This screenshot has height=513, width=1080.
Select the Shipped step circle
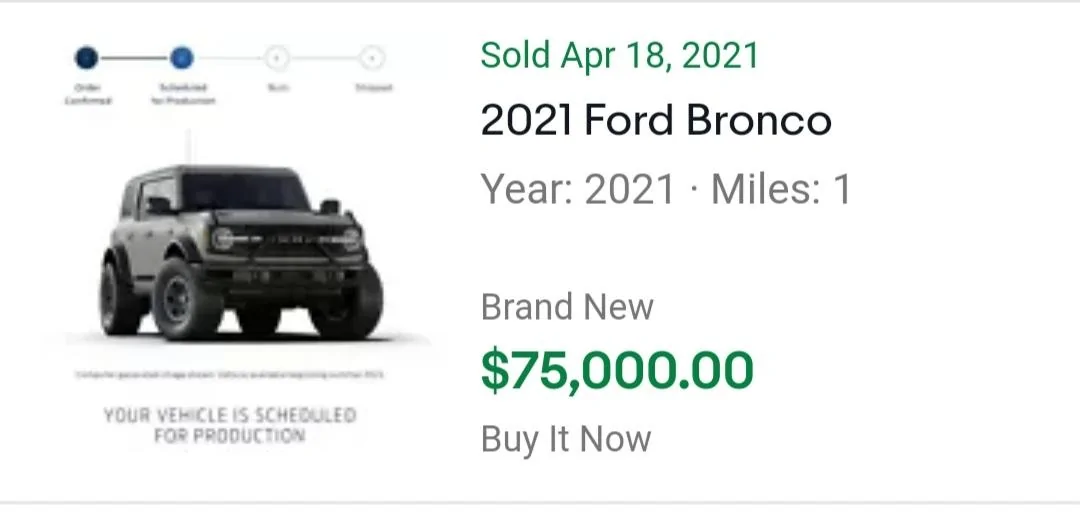(x=372, y=58)
